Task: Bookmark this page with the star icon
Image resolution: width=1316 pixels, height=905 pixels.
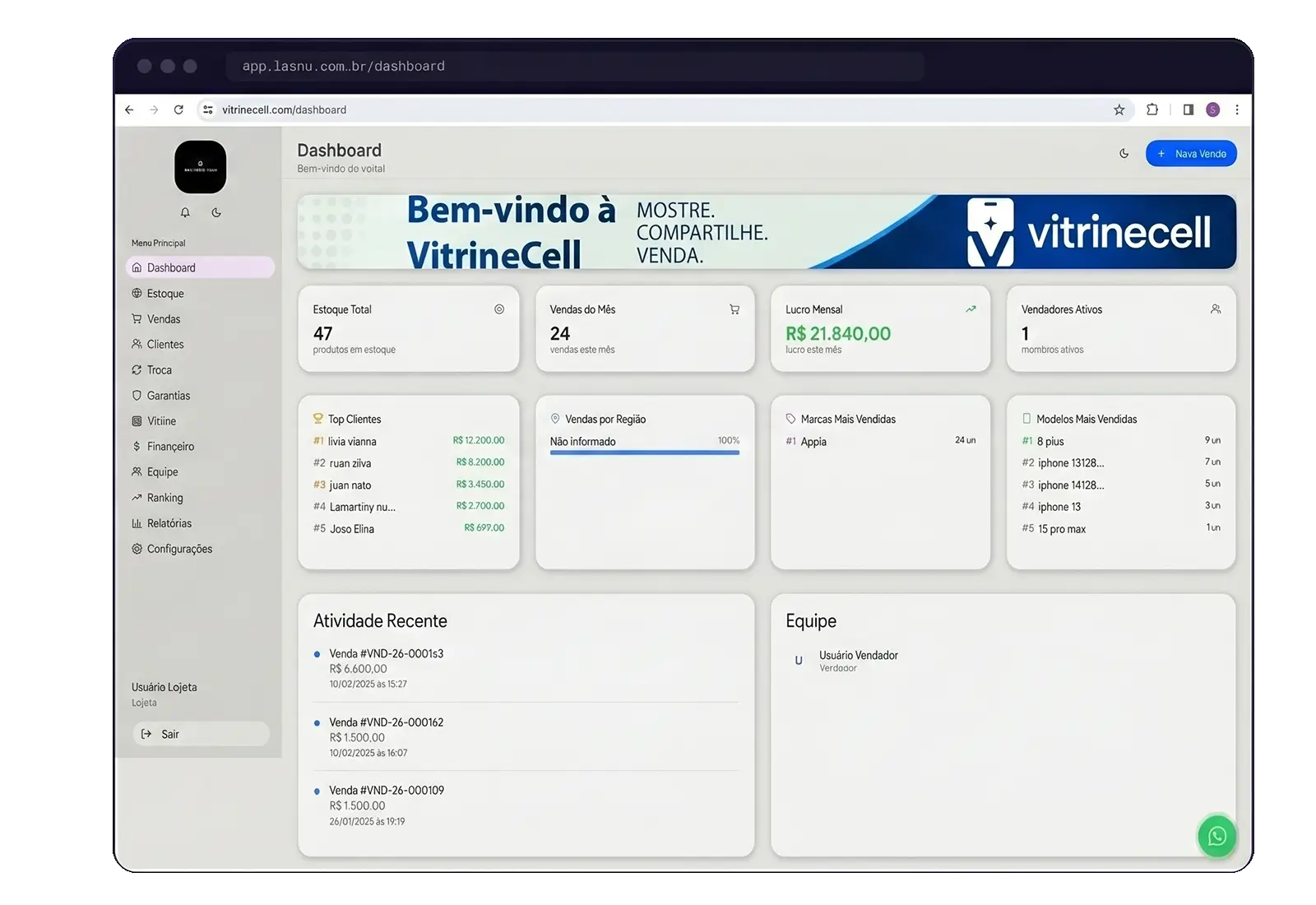Action: point(1119,109)
